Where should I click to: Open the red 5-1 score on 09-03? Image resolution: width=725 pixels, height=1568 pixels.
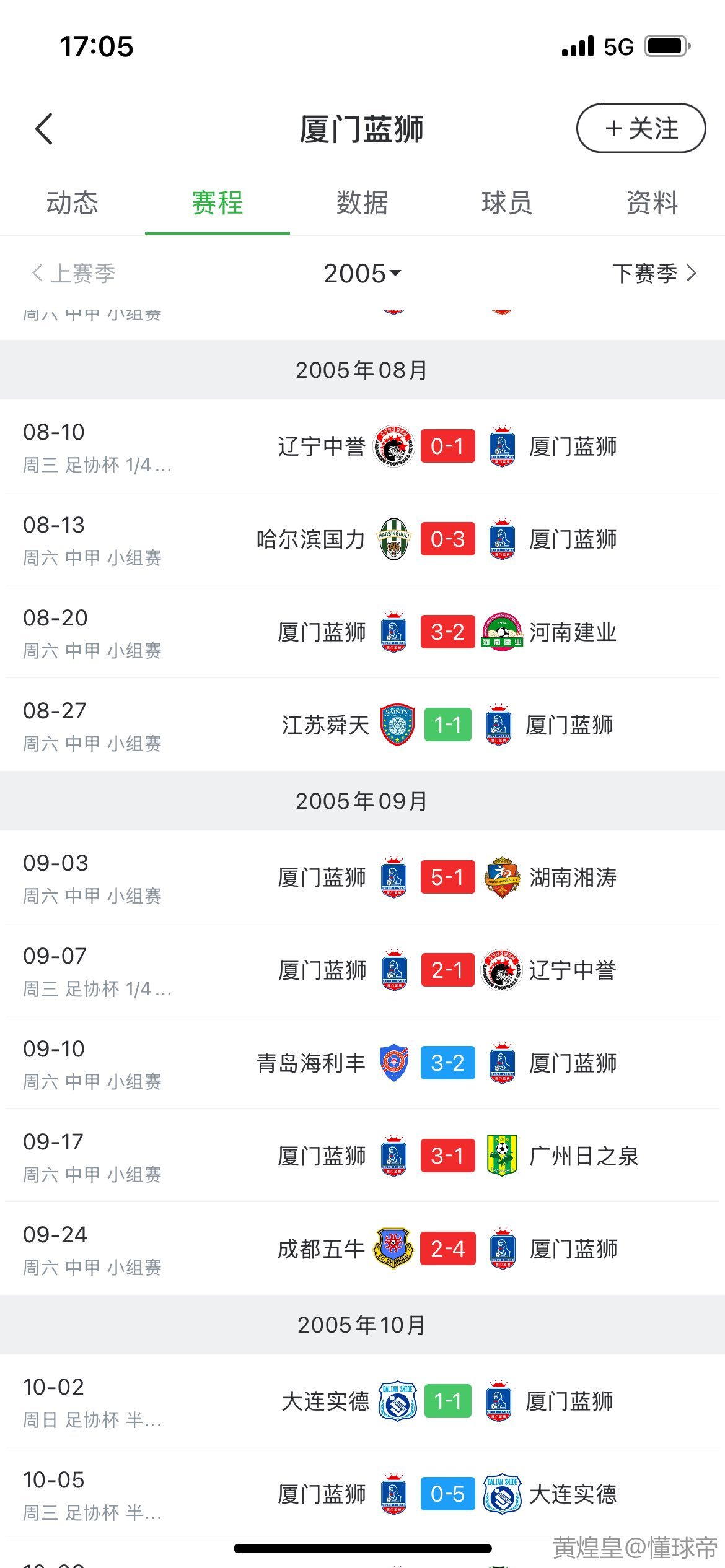click(447, 877)
